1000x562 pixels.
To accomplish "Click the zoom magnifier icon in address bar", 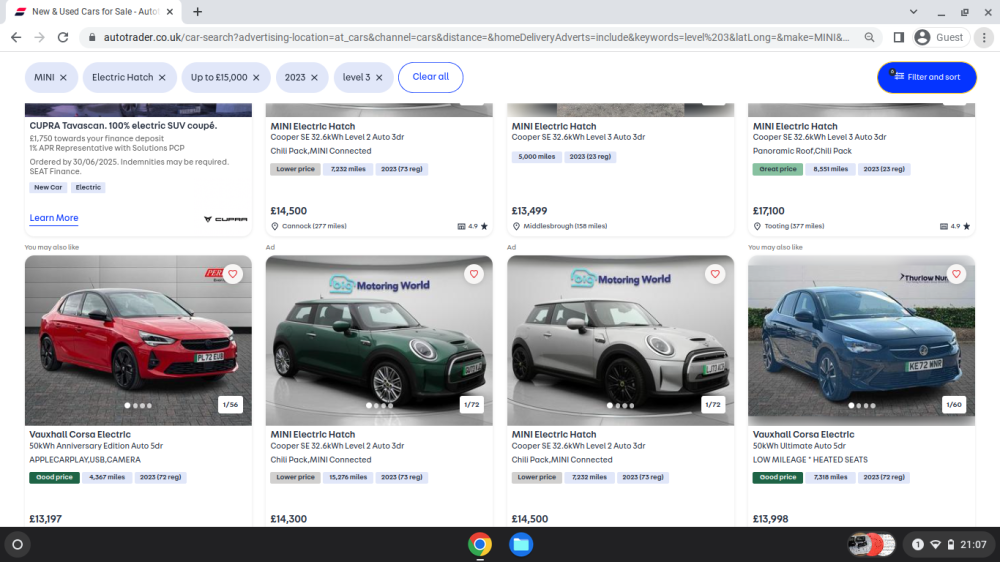I will [869, 38].
